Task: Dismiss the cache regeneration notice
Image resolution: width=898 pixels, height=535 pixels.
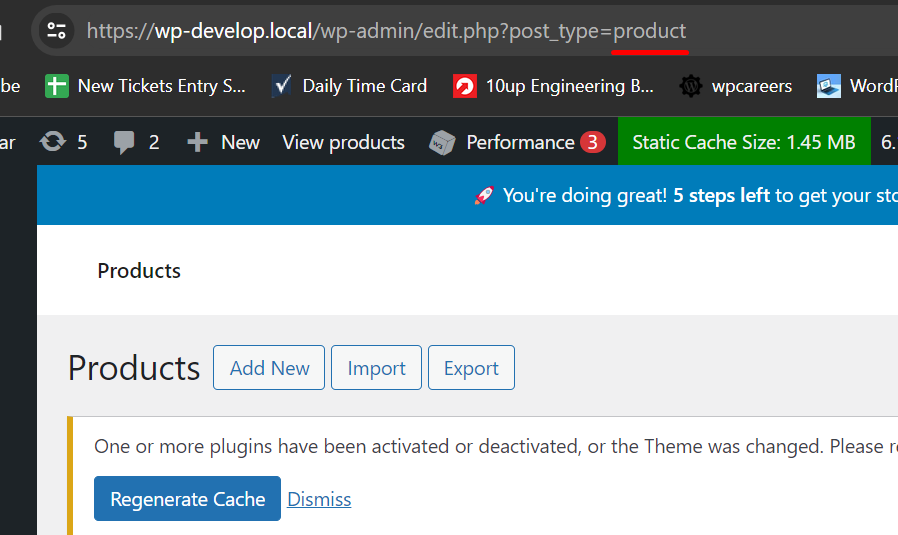Action: click(x=319, y=499)
